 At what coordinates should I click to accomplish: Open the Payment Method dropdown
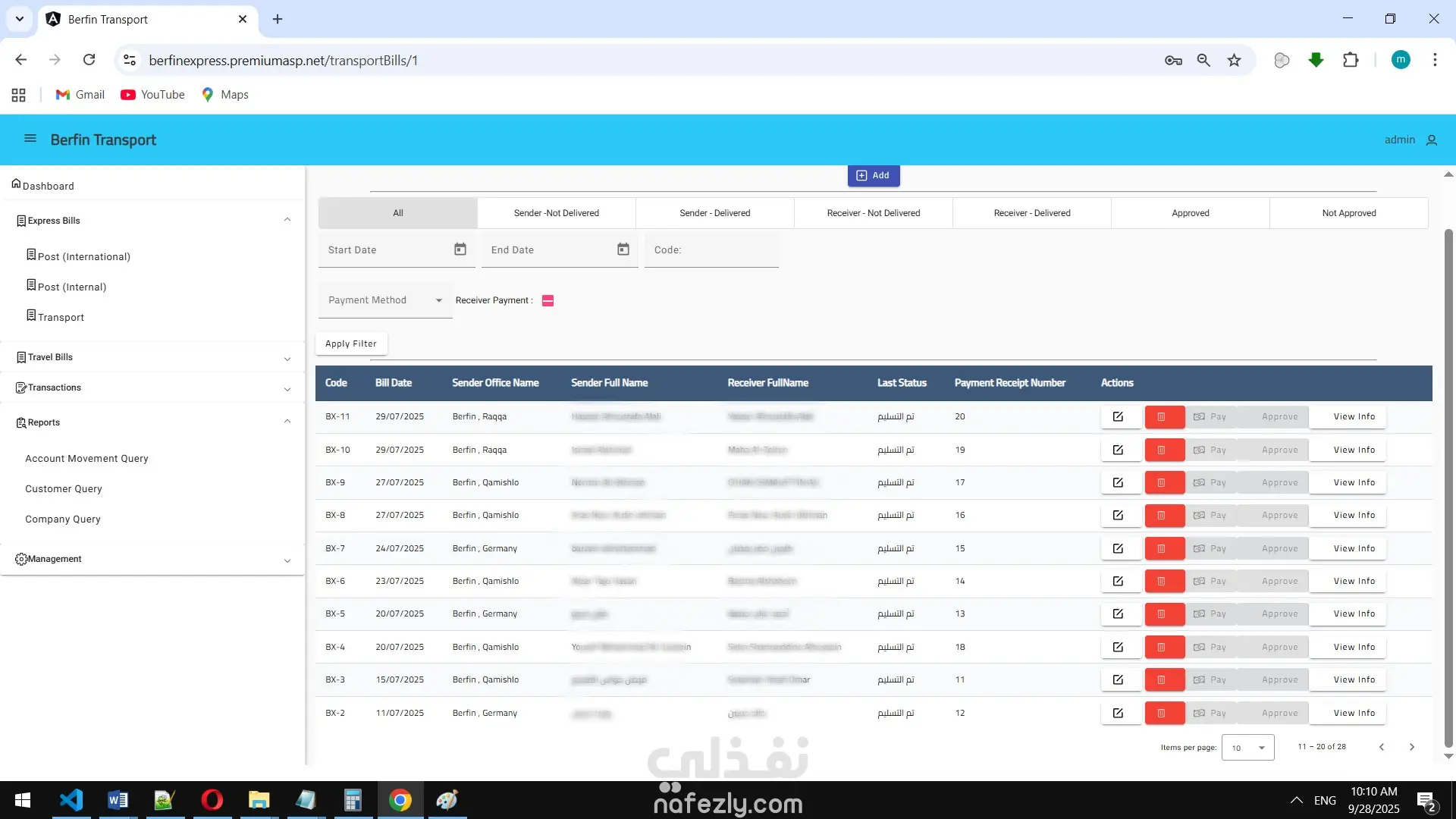[x=385, y=300]
